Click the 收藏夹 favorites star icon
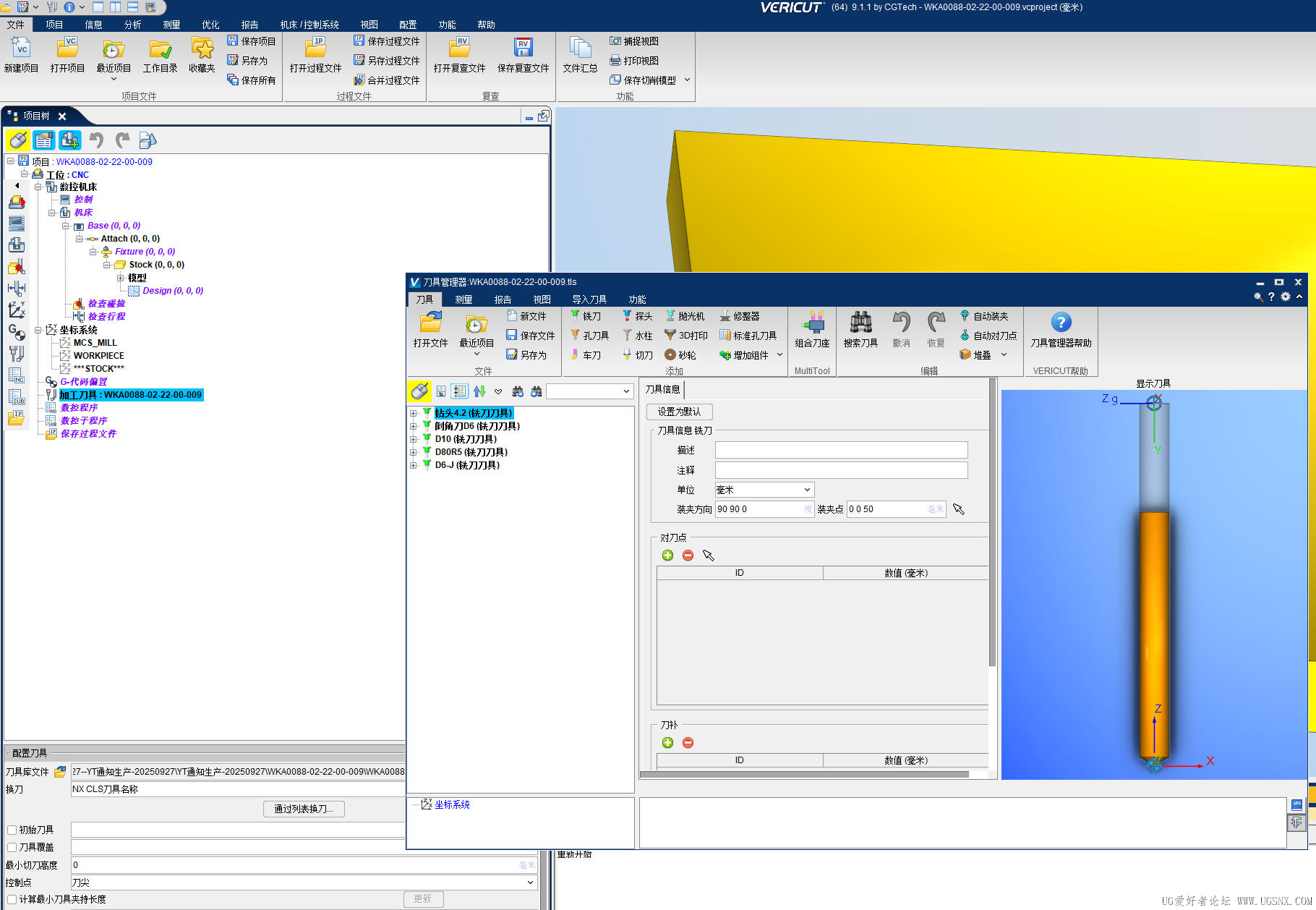 [202, 49]
